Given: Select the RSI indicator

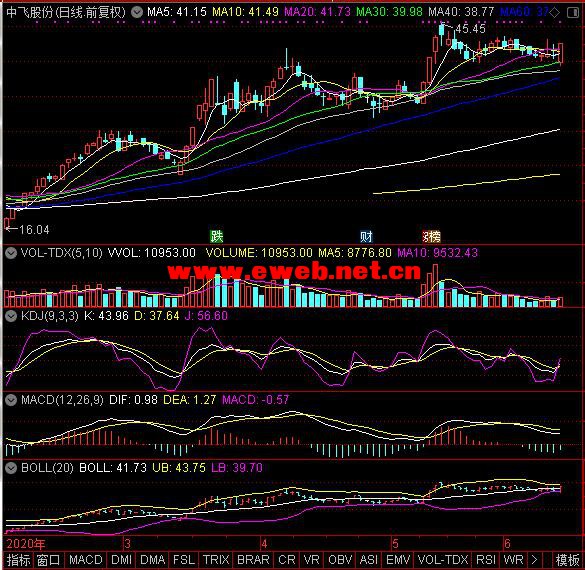Looking at the screenshot, I should click(x=486, y=560).
